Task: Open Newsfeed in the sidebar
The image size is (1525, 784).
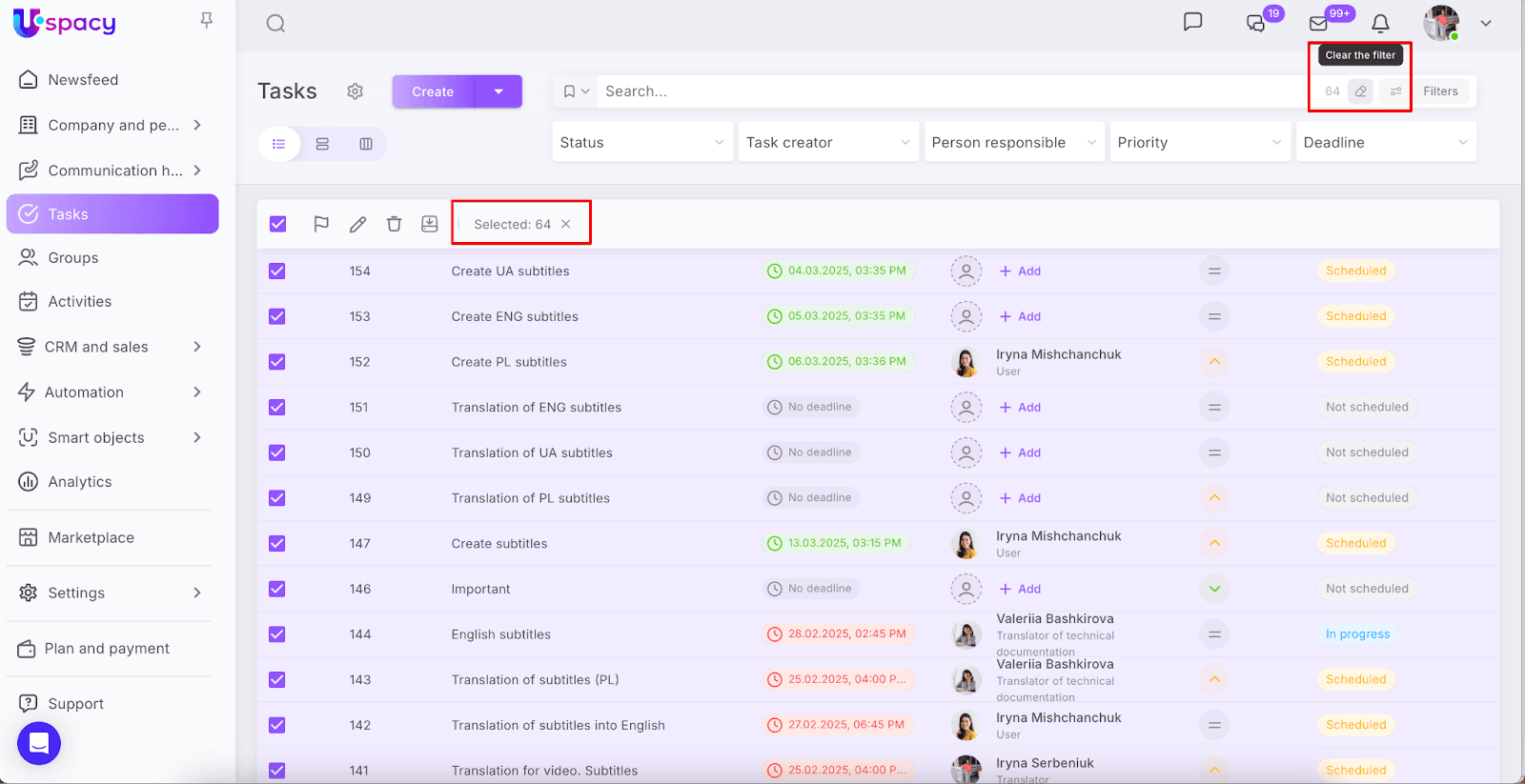Action: coord(83,80)
